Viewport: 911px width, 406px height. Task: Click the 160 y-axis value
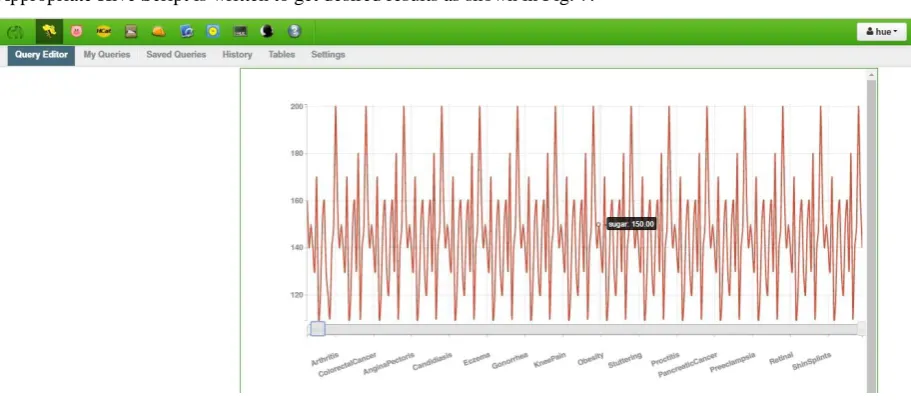(296, 200)
